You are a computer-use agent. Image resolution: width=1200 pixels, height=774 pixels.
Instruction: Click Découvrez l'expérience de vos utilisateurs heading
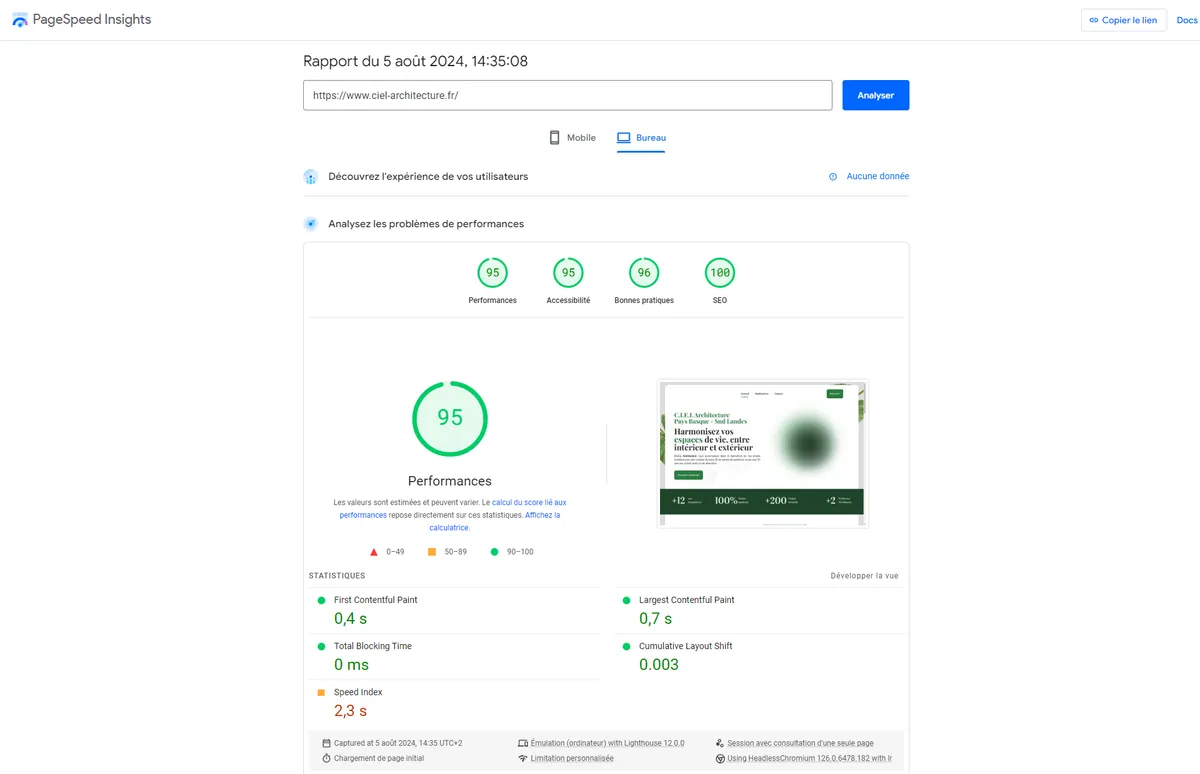point(428,176)
